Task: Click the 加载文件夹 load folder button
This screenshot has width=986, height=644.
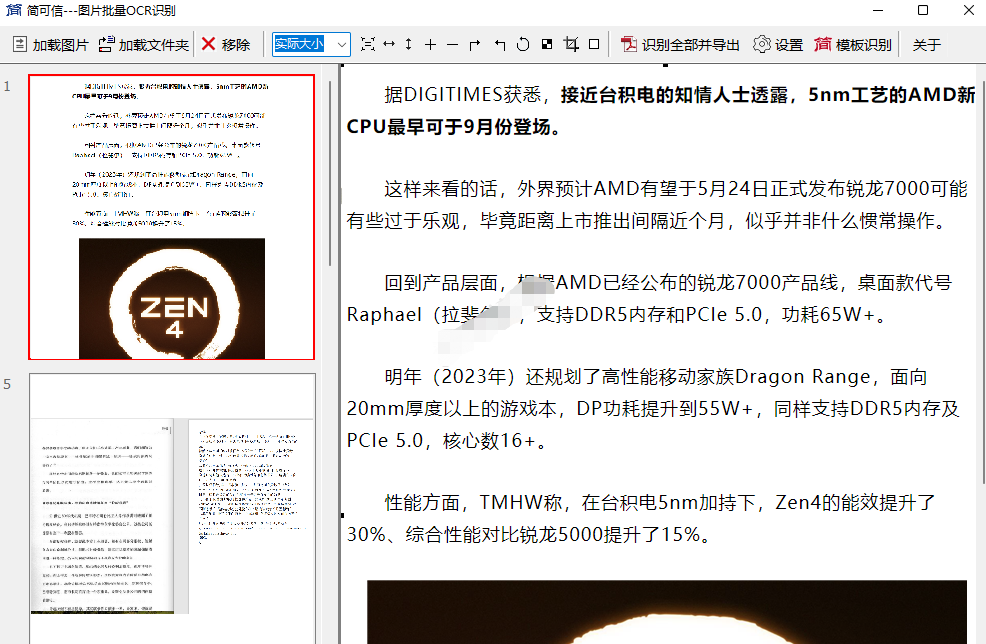Action: point(144,45)
